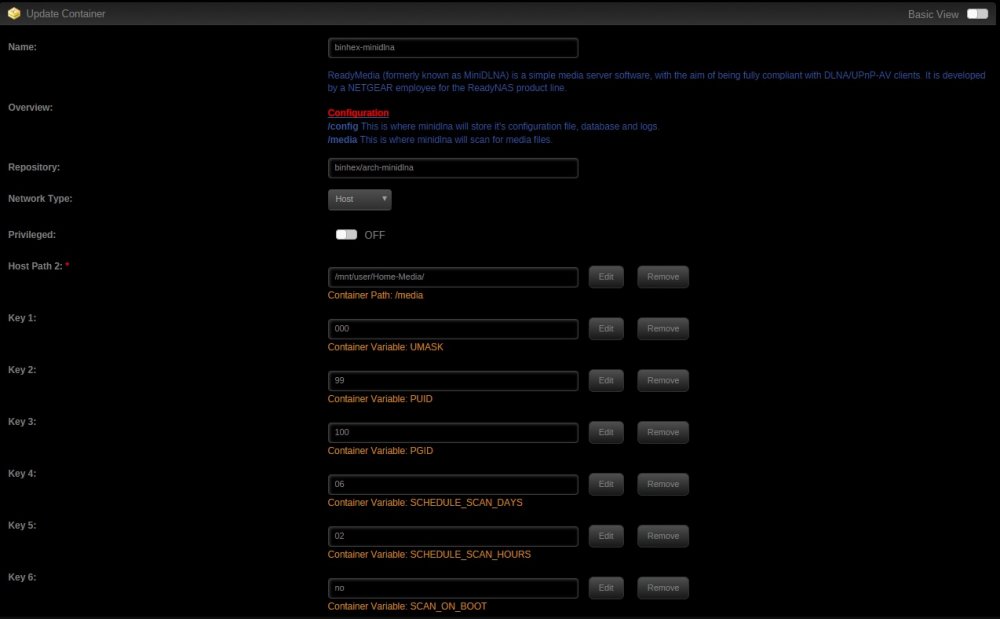The height and width of the screenshot is (619, 1000).
Task: Edit the SCHEDULE_SCAN_DAYS variable
Action: pos(606,484)
